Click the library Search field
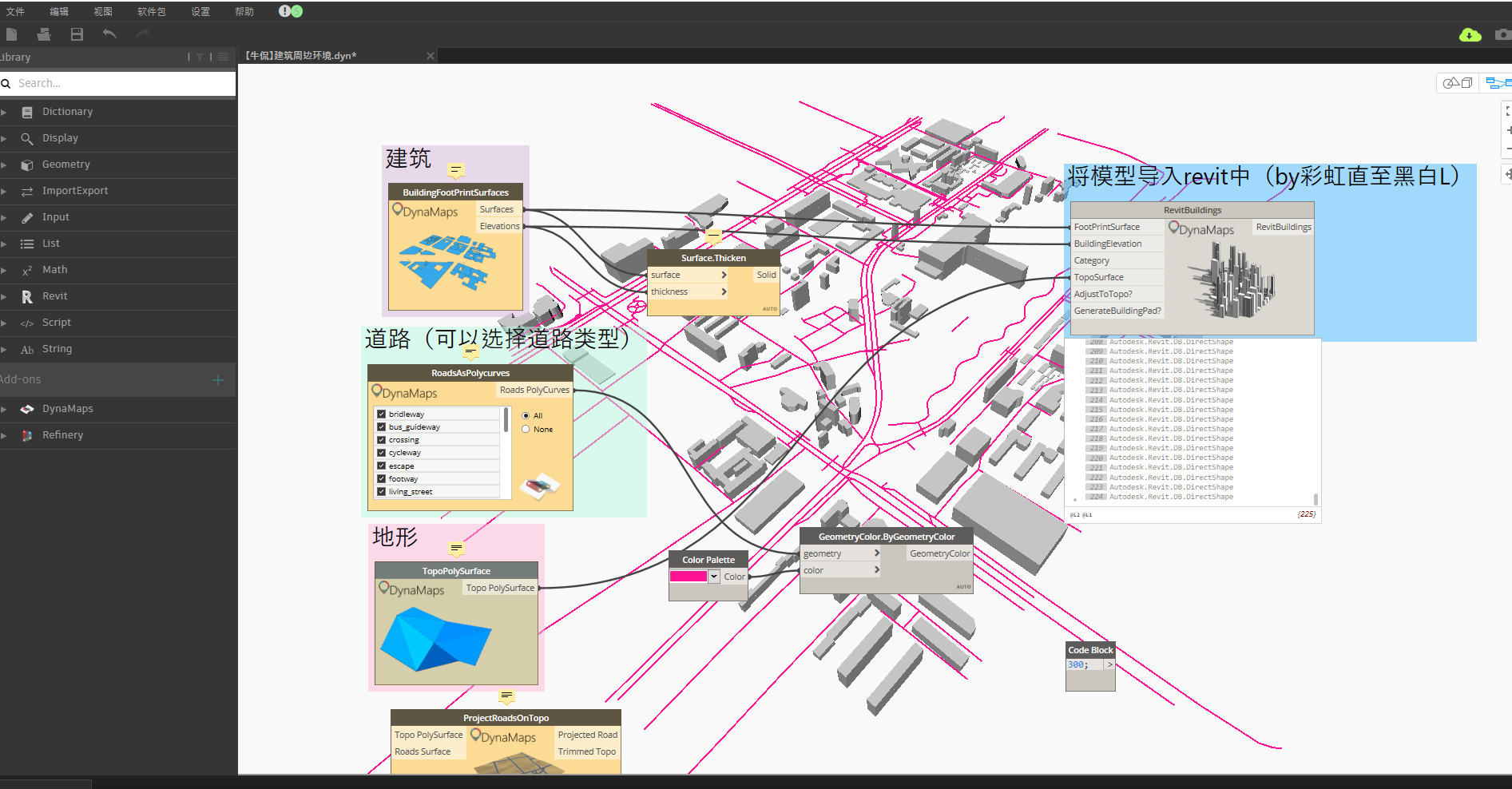 point(118,83)
